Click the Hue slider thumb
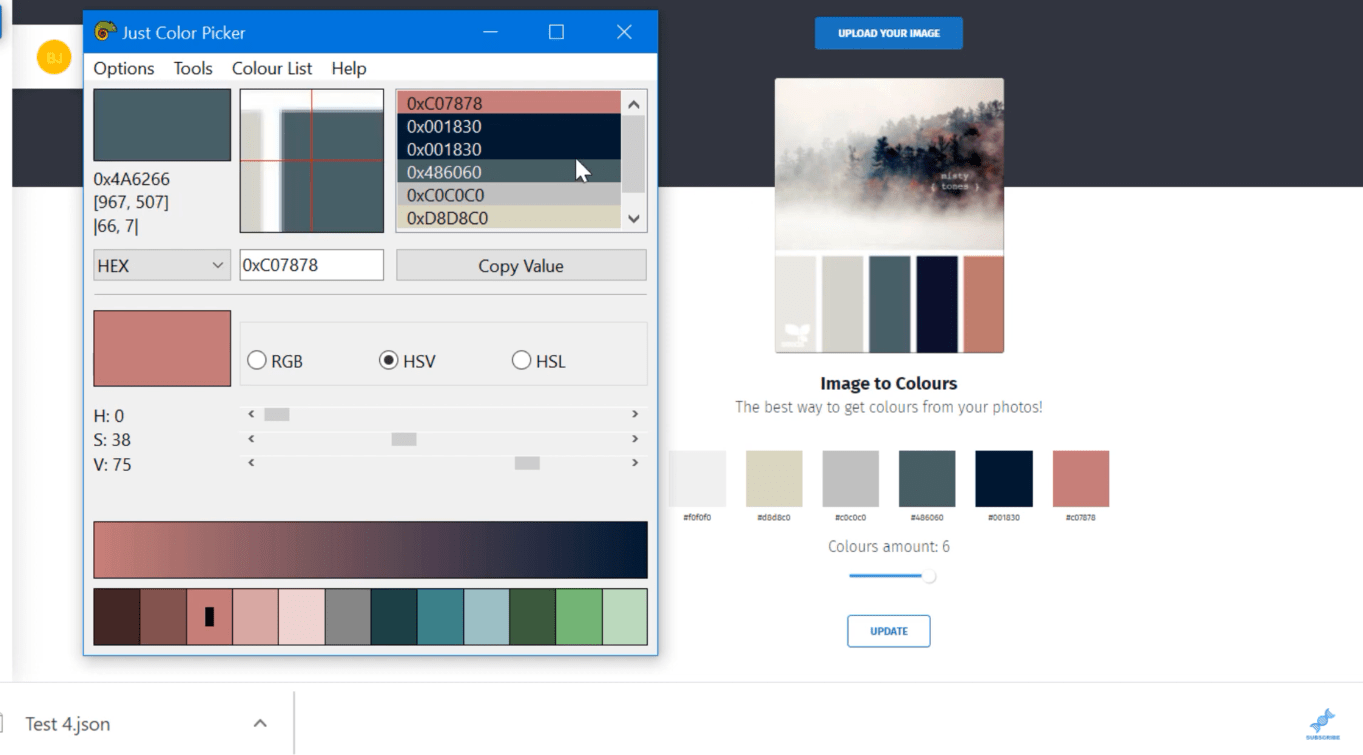The width and height of the screenshot is (1363, 755). [x=277, y=414]
